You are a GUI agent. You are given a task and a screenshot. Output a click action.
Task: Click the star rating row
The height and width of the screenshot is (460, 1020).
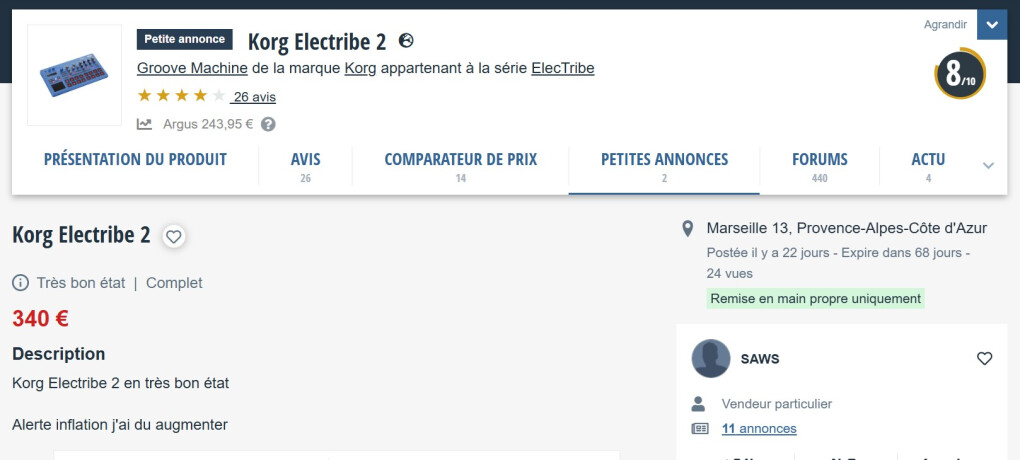[181, 96]
